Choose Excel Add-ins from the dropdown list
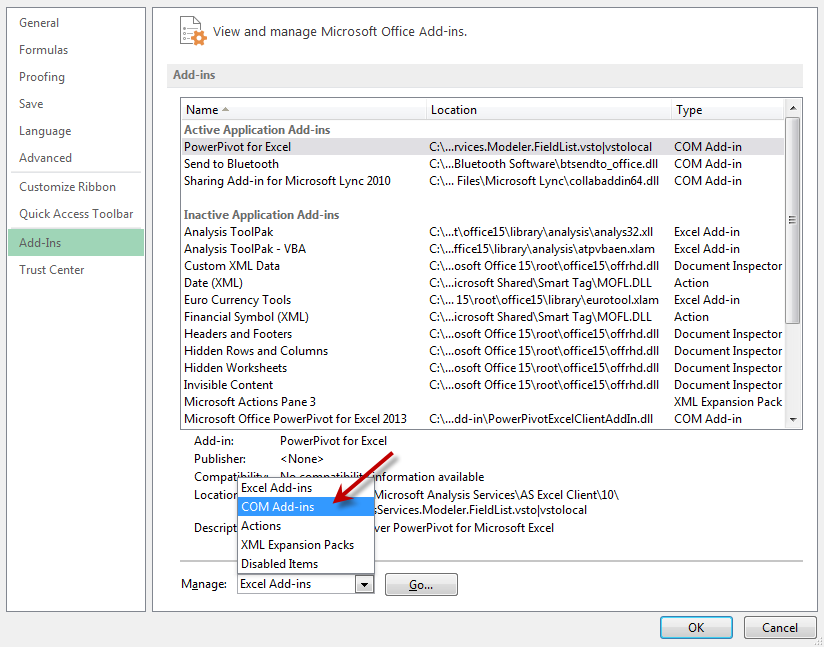The image size is (824, 647). (305, 488)
